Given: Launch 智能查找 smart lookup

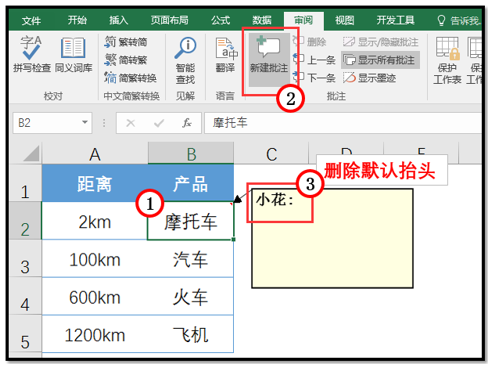Looking at the screenshot, I should click(185, 60).
